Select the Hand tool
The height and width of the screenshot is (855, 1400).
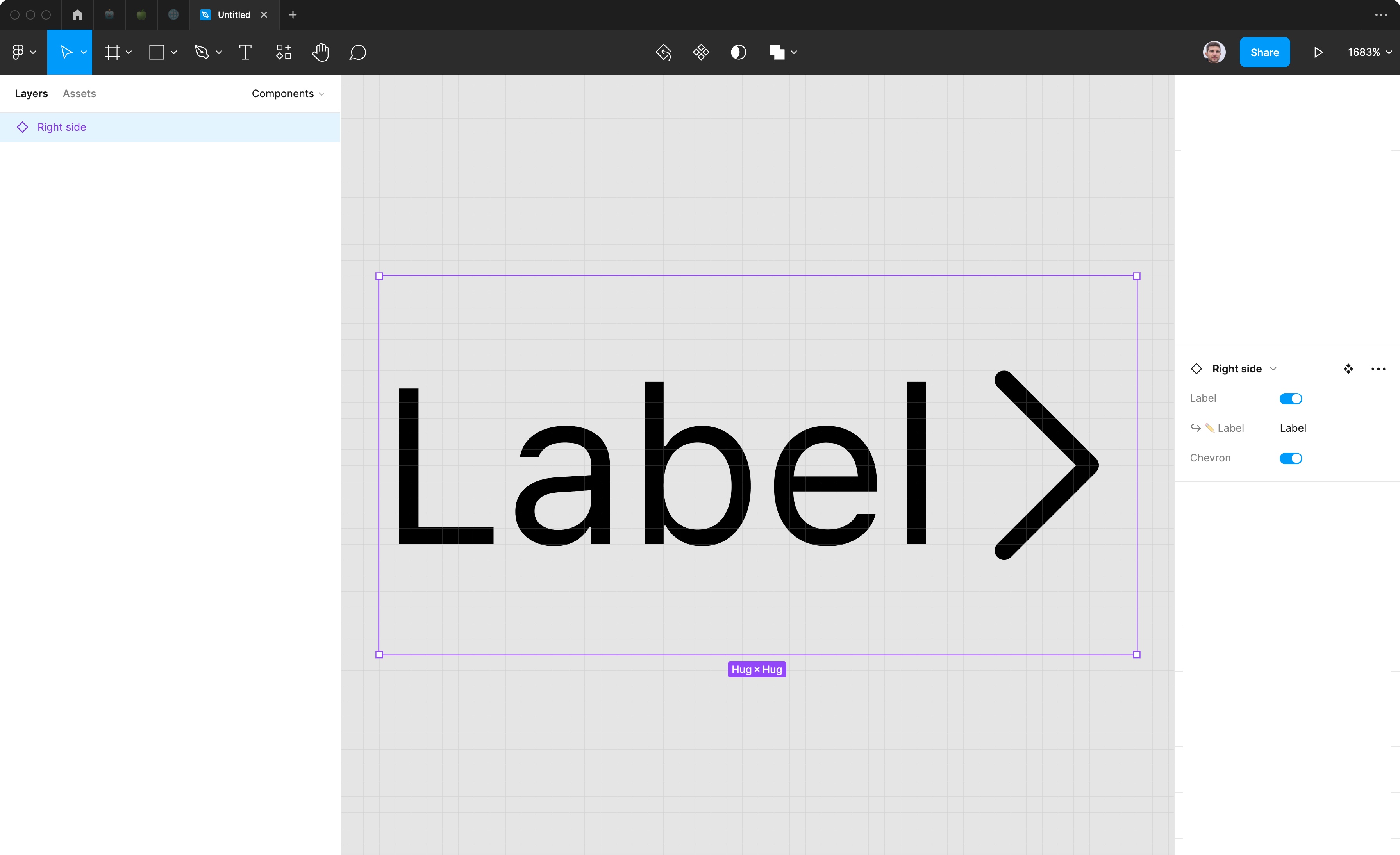320,52
